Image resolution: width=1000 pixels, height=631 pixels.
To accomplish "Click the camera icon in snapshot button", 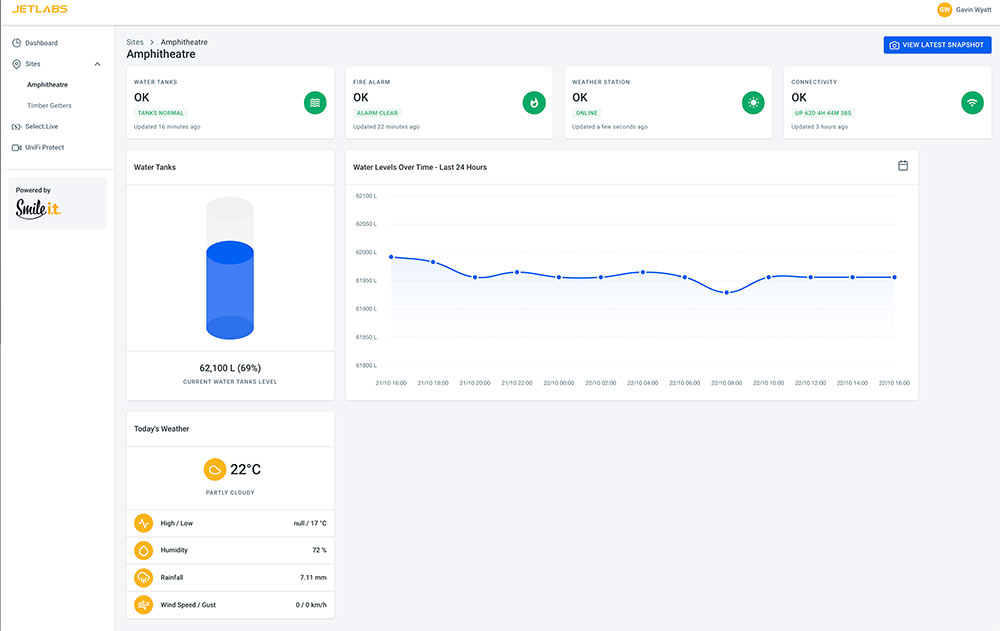I will click(x=894, y=45).
